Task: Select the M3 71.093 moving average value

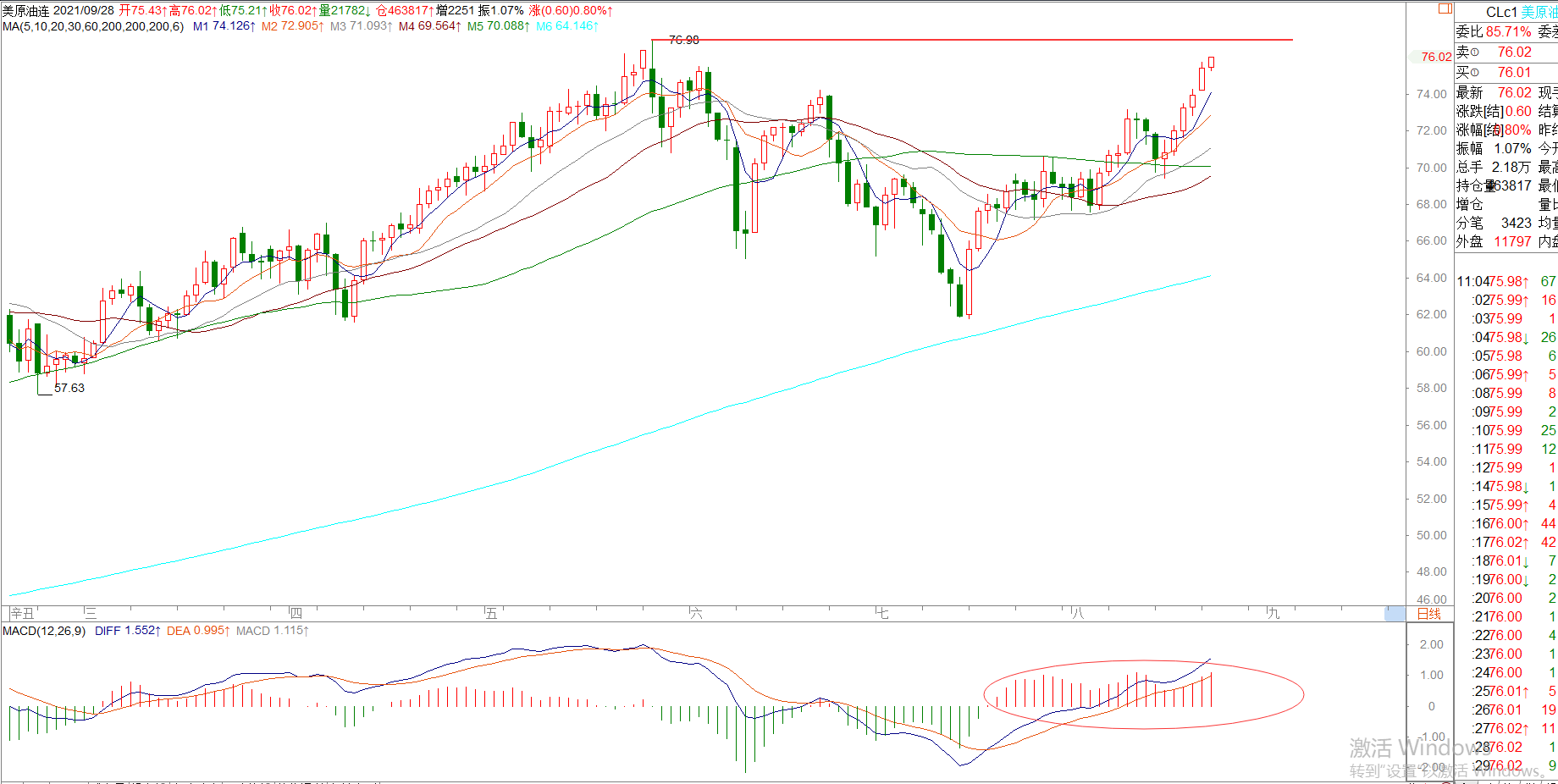Action: 362,26
